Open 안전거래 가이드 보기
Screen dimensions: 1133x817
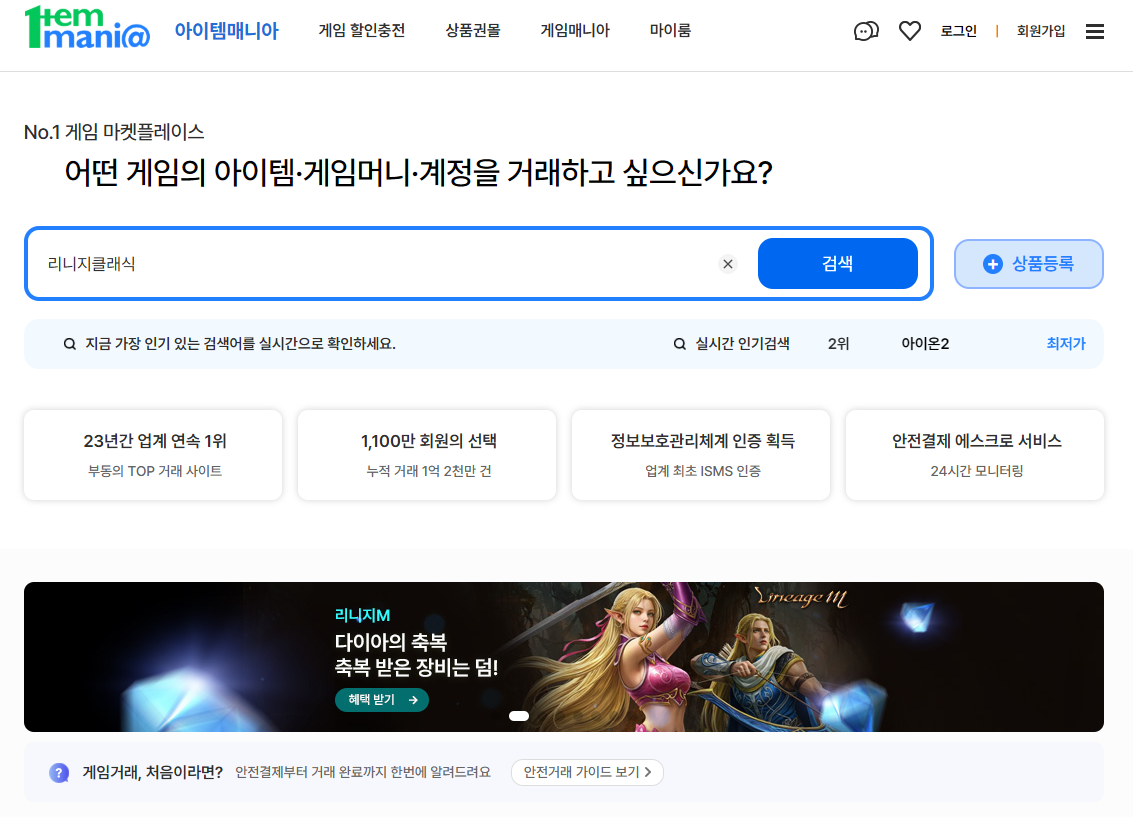click(x=587, y=772)
